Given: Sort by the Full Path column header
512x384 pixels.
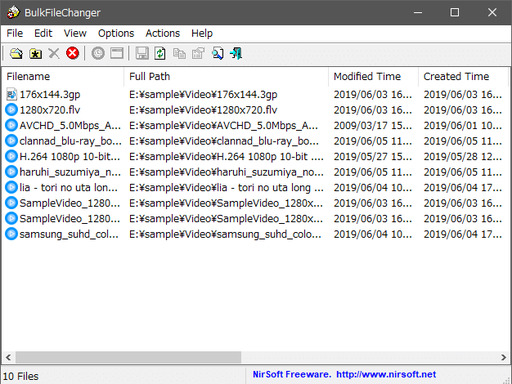Looking at the screenshot, I should click(226, 76).
